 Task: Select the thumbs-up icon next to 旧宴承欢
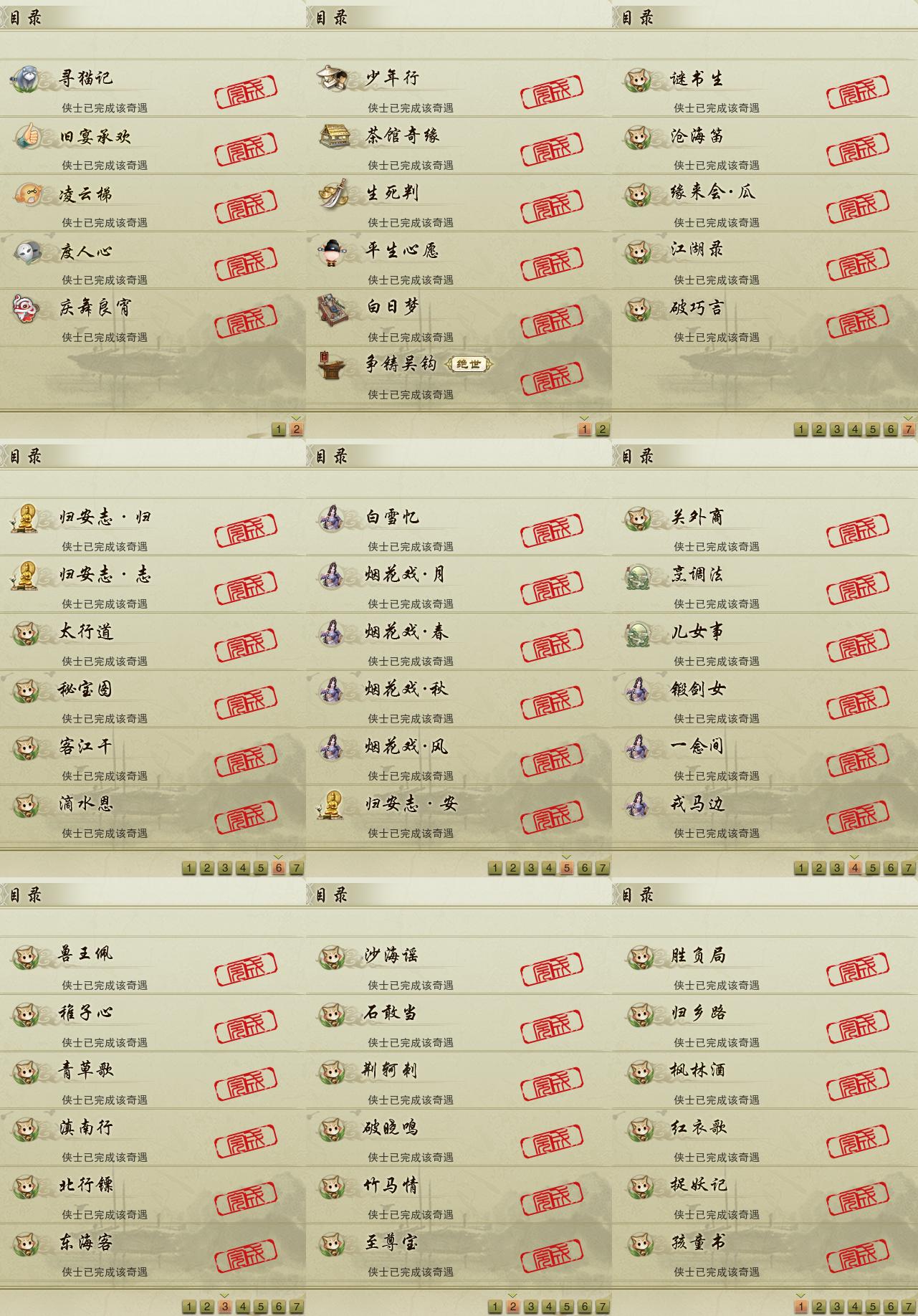[27, 135]
